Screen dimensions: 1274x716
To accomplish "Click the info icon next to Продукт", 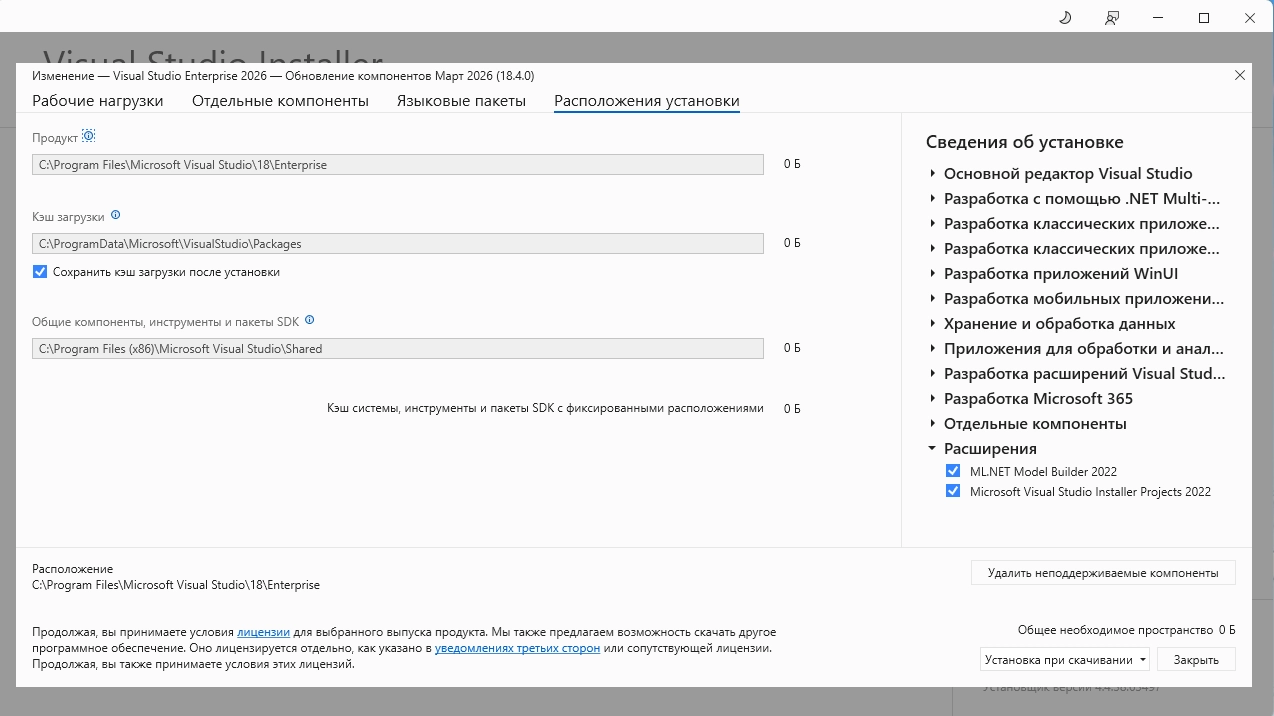I will pos(88,136).
